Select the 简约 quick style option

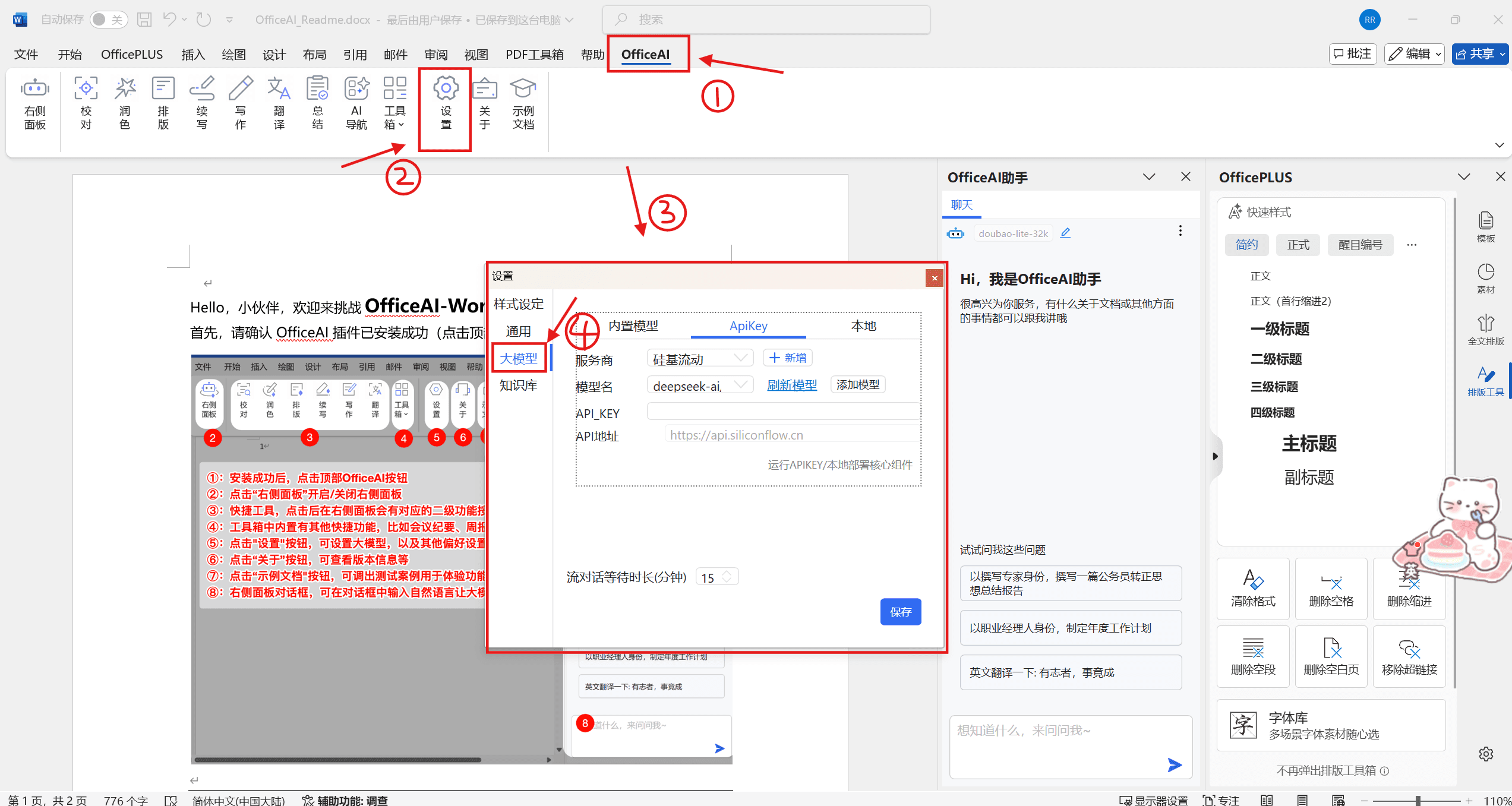pos(1246,245)
